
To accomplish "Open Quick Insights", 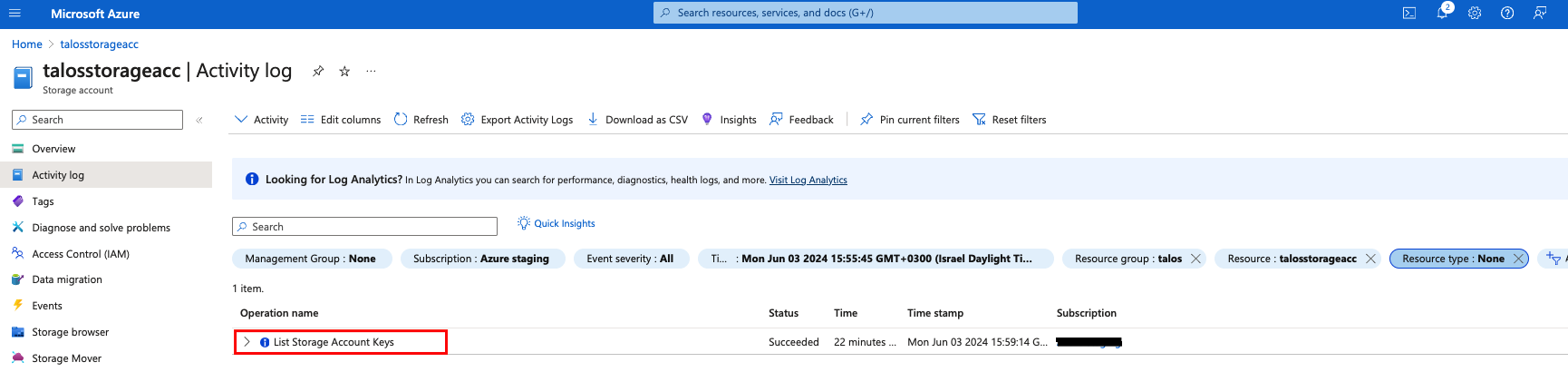I will (557, 223).
